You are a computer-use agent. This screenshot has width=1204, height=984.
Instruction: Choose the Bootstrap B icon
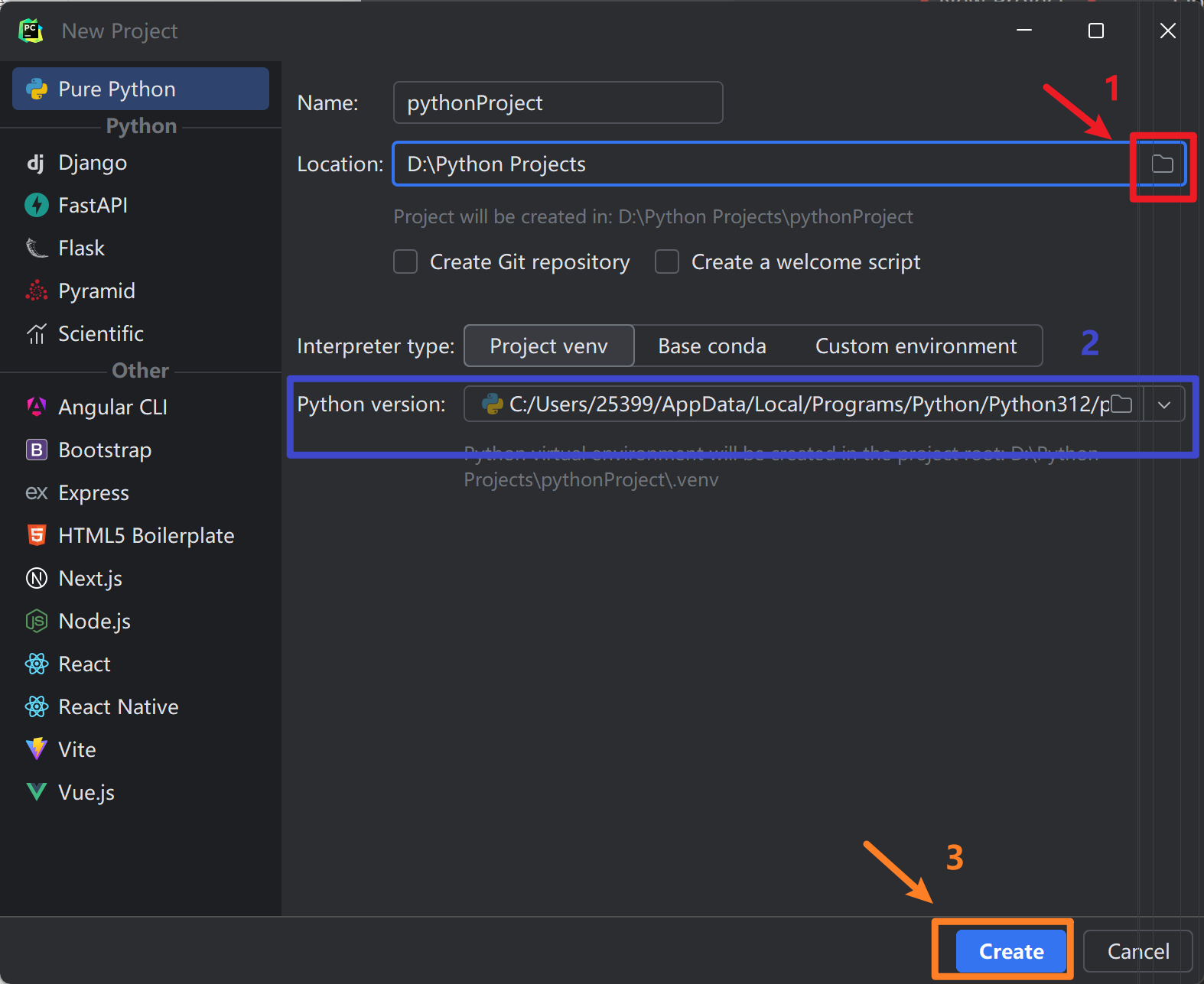pos(36,450)
